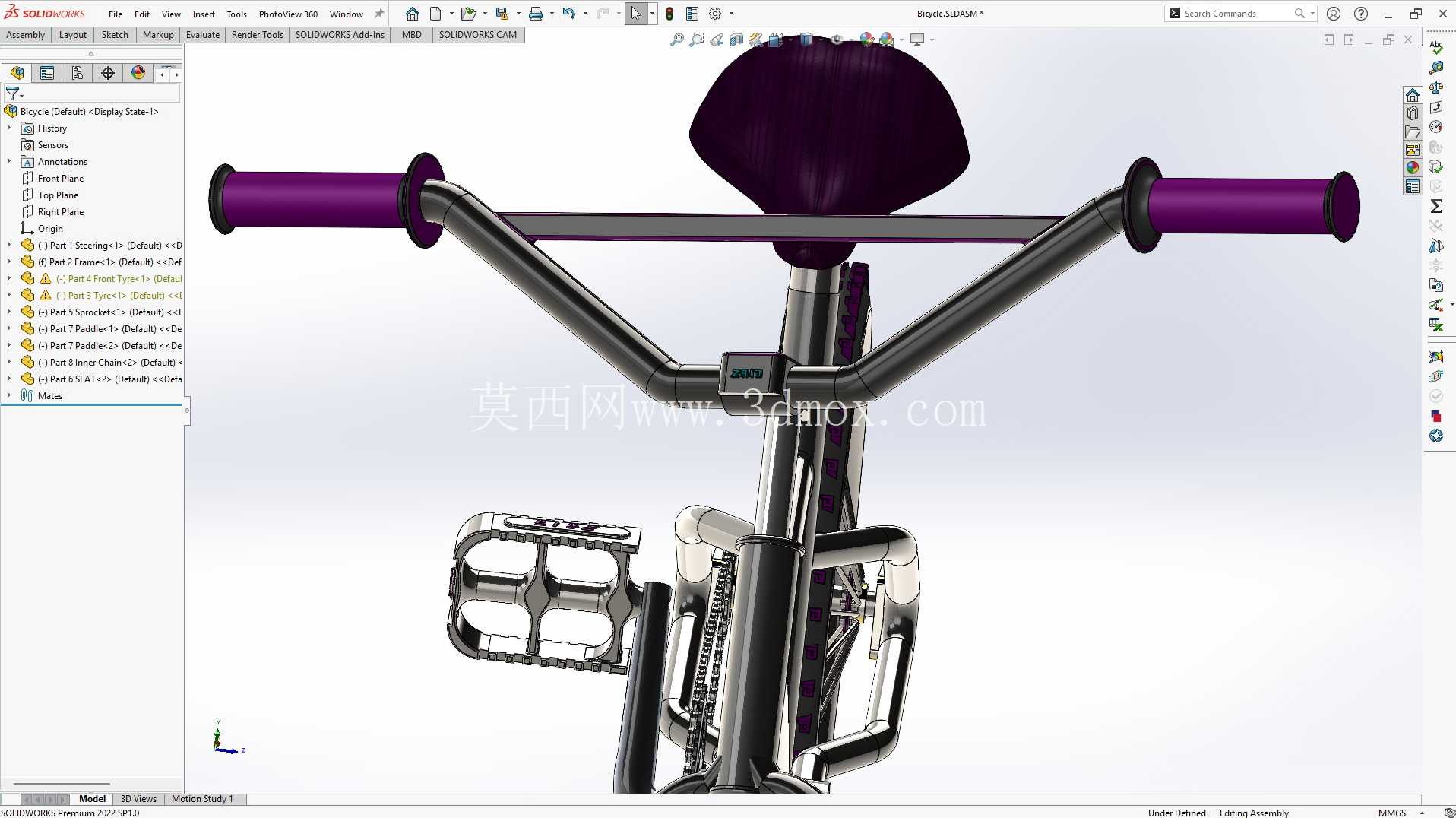
Task: Save the Bicycle assembly
Action: pos(502,14)
